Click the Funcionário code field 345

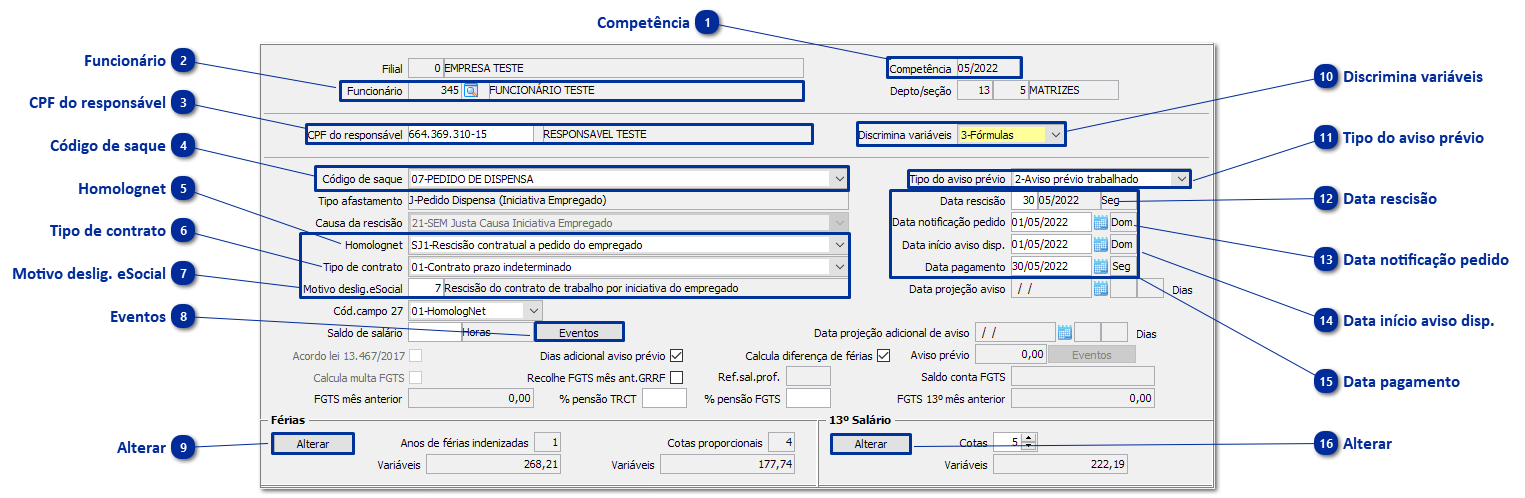click(x=435, y=90)
